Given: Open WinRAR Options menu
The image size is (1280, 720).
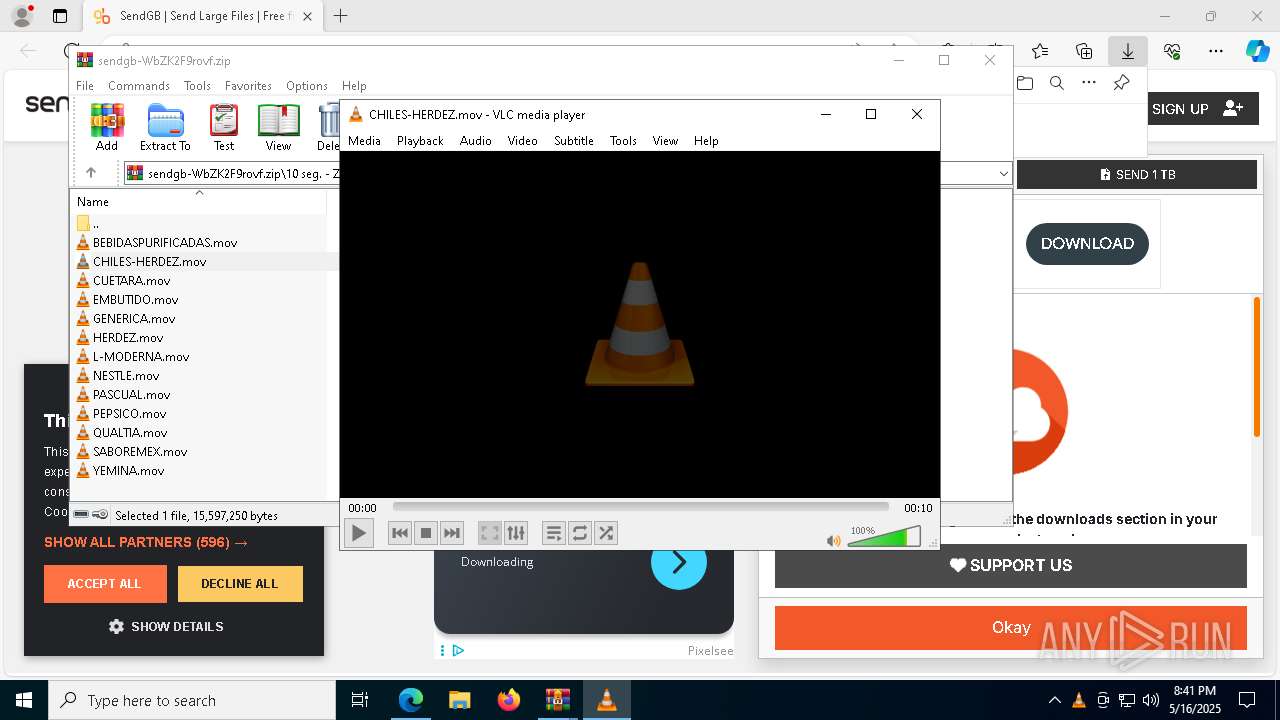Looking at the screenshot, I should pyautogui.click(x=307, y=86).
